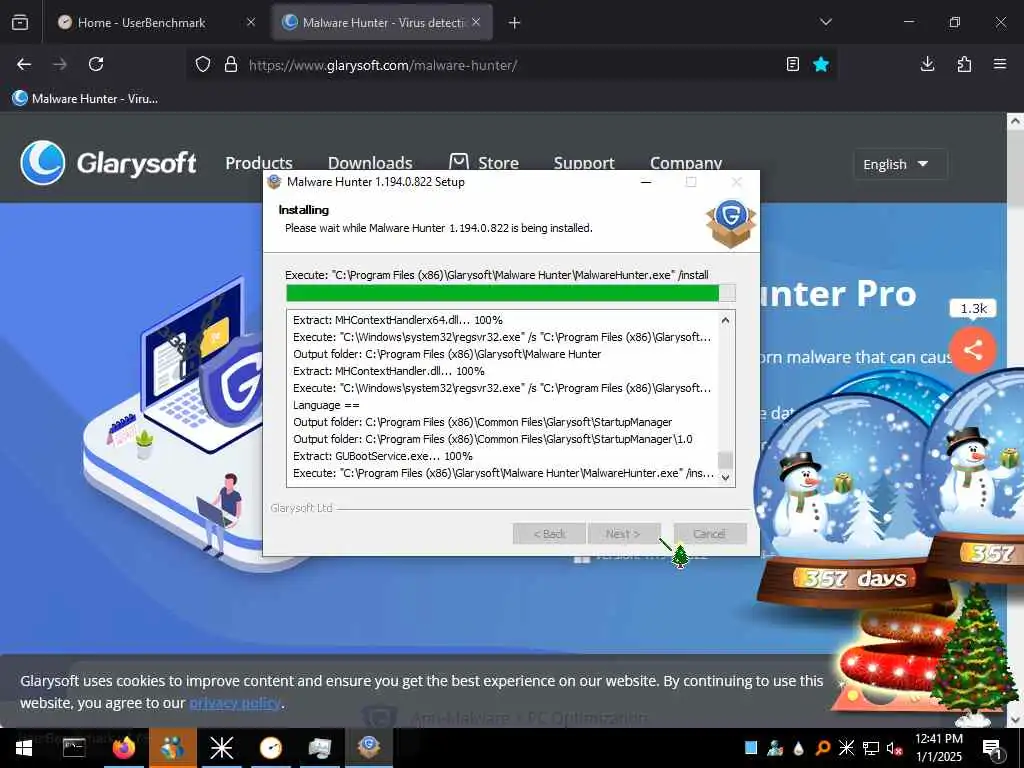Click the site padlock security icon

pos(231,65)
